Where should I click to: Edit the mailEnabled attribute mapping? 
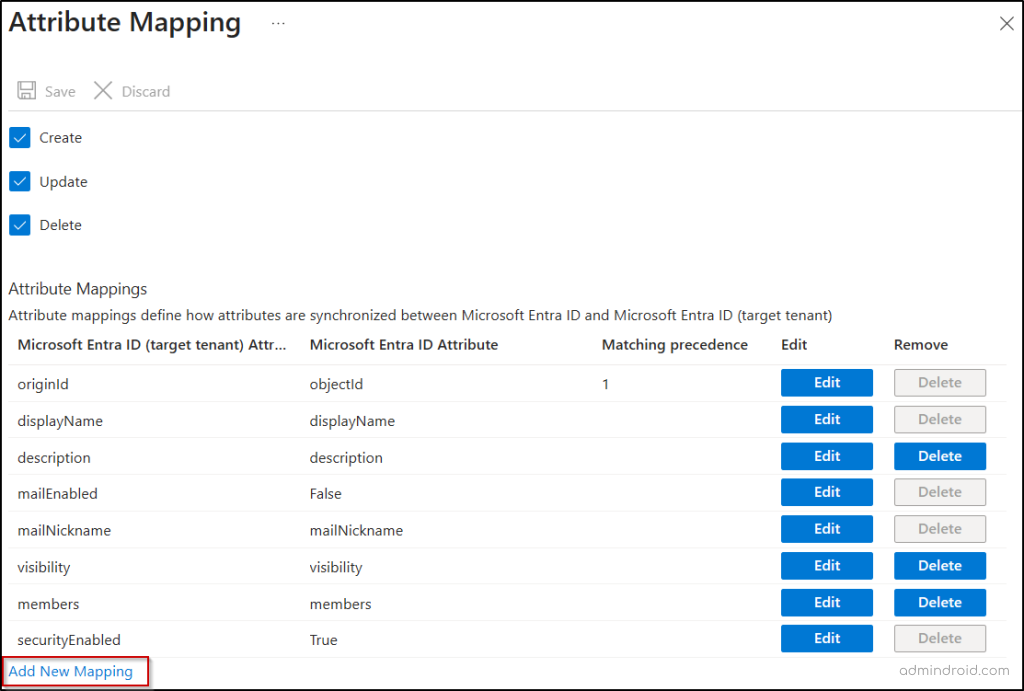[x=826, y=492]
